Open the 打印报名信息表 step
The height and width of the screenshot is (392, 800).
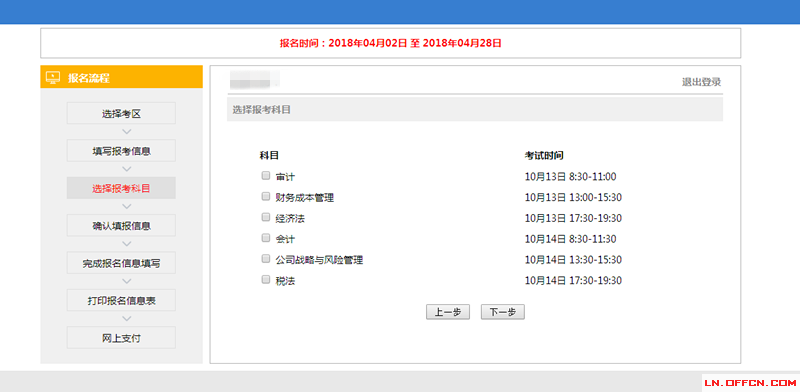121,300
